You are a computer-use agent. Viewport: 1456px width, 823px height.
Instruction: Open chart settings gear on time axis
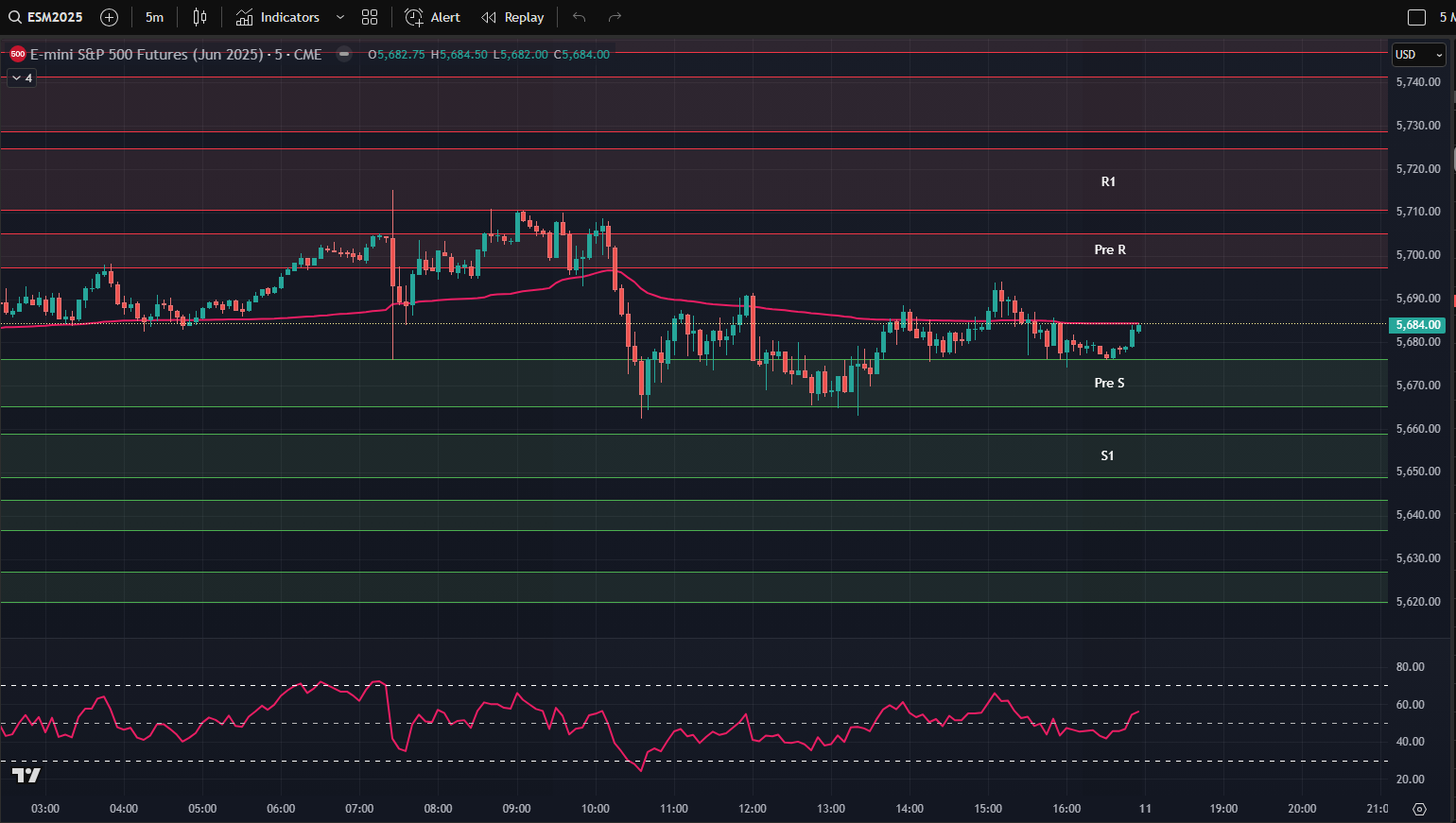click(x=1419, y=809)
